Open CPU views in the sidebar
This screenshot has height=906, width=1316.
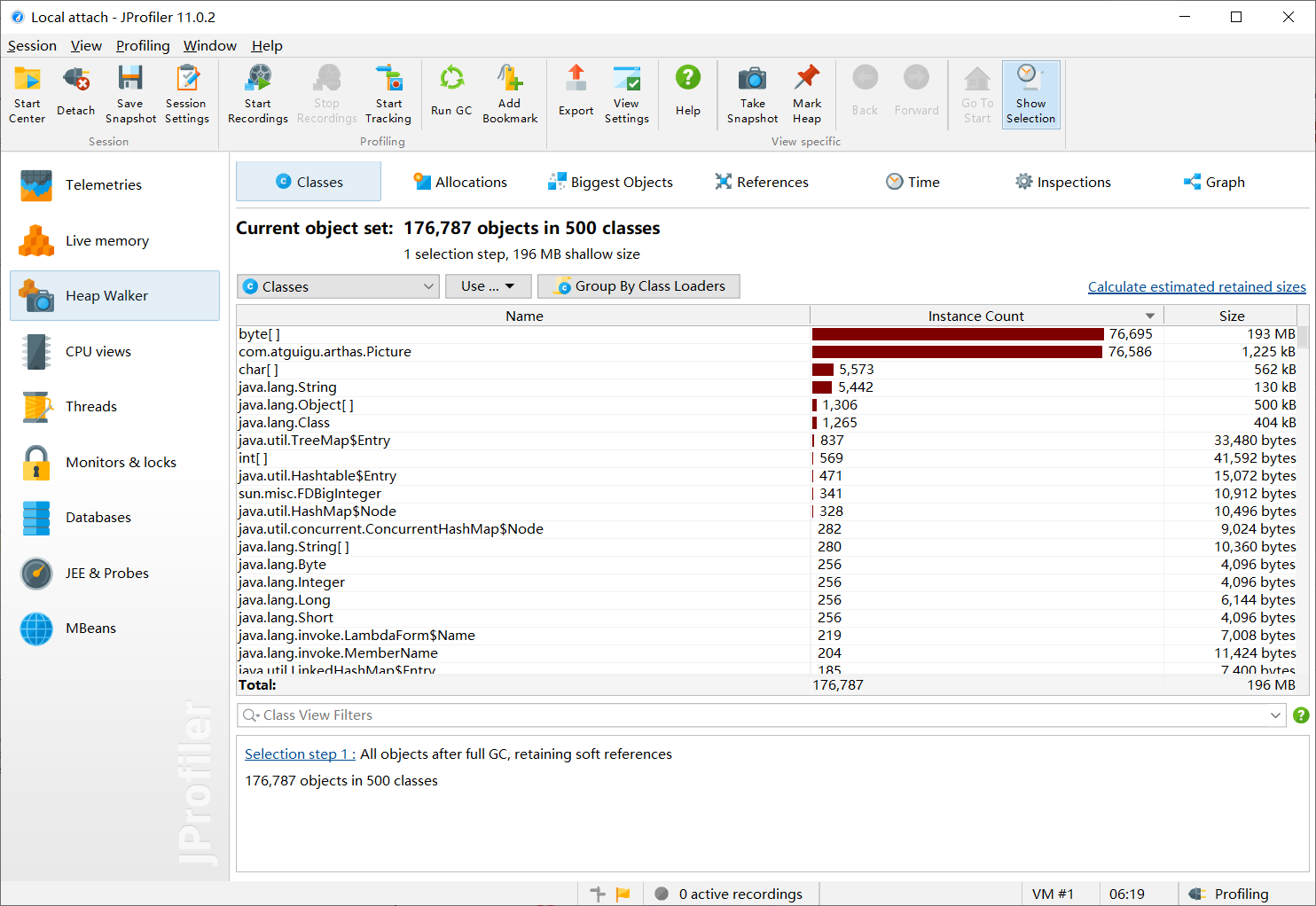pos(114,352)
